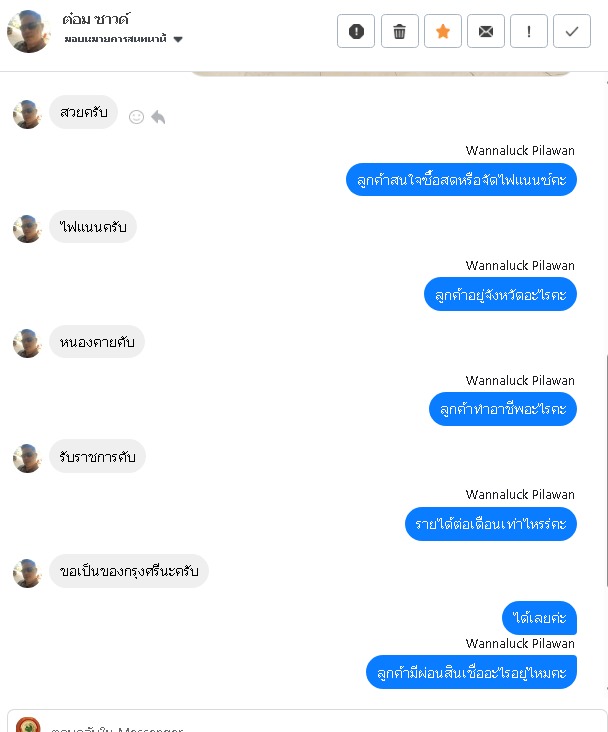This screenshot has width=608, height=732.
Task: Reply to สวยครับ message with arrow icon
Action: pos(158,117)
